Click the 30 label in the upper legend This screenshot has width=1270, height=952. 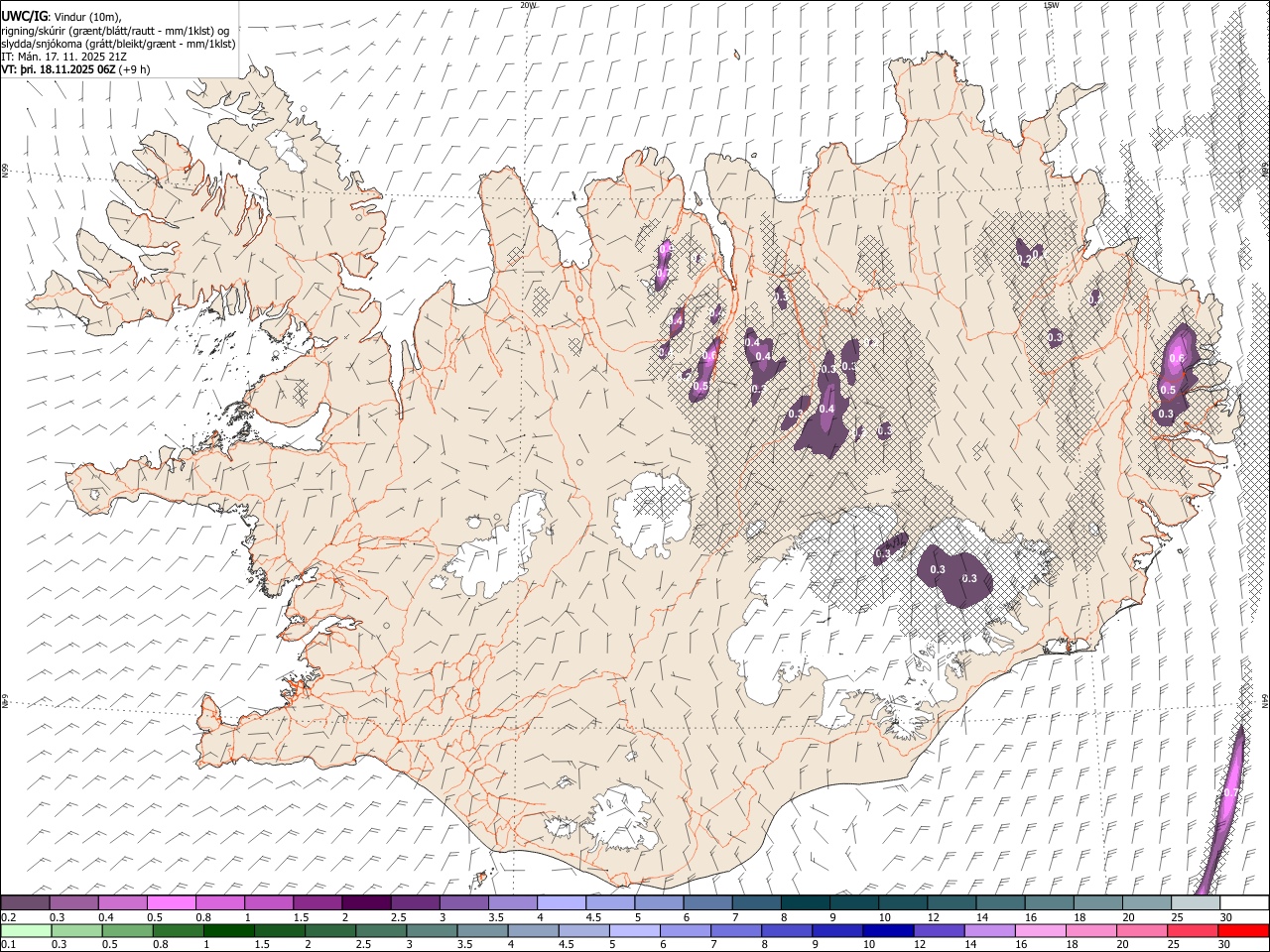[1225, 917]
